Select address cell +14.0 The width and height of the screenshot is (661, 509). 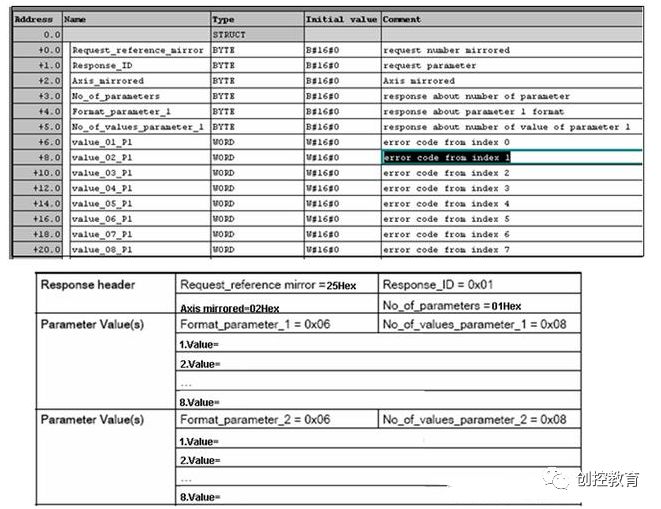38,204
